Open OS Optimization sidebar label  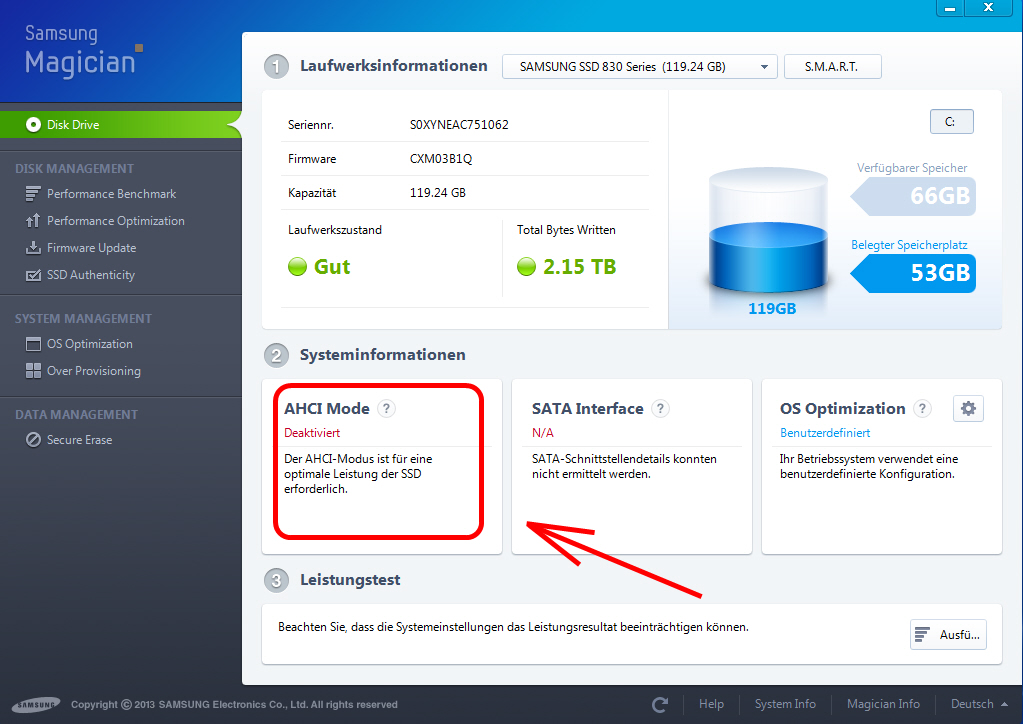89,344
